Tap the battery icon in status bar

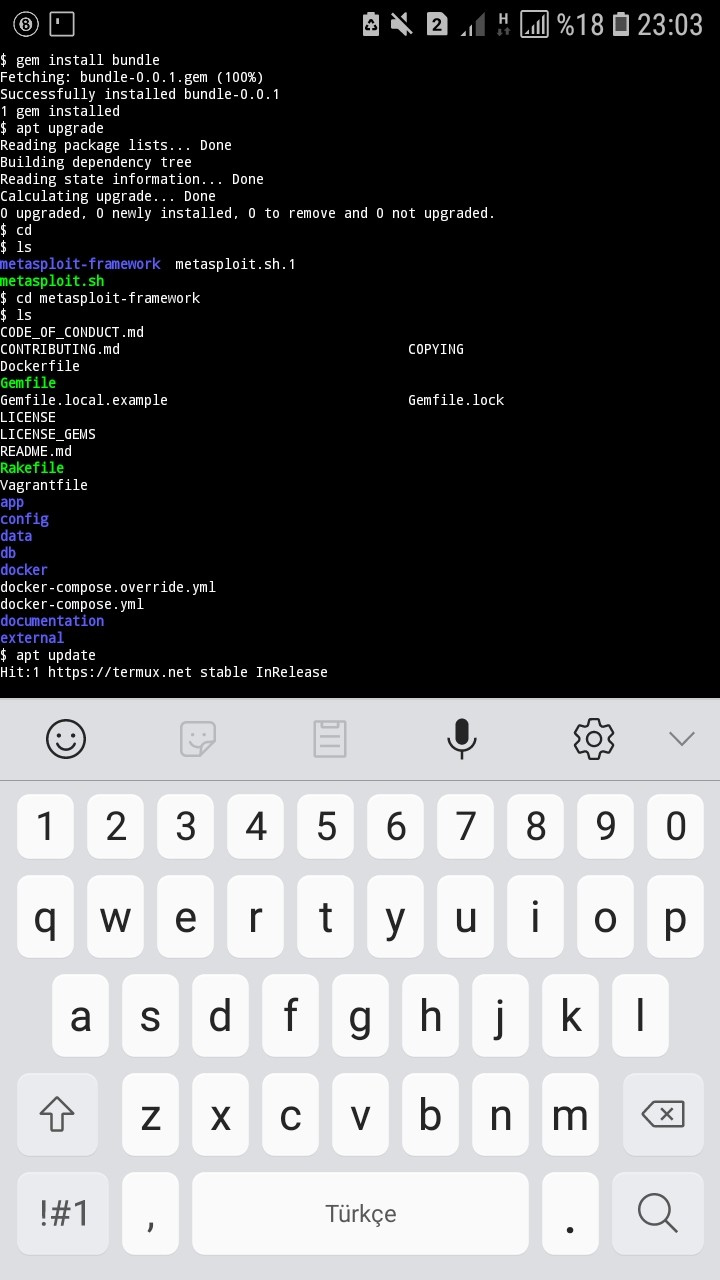(620, 24)
